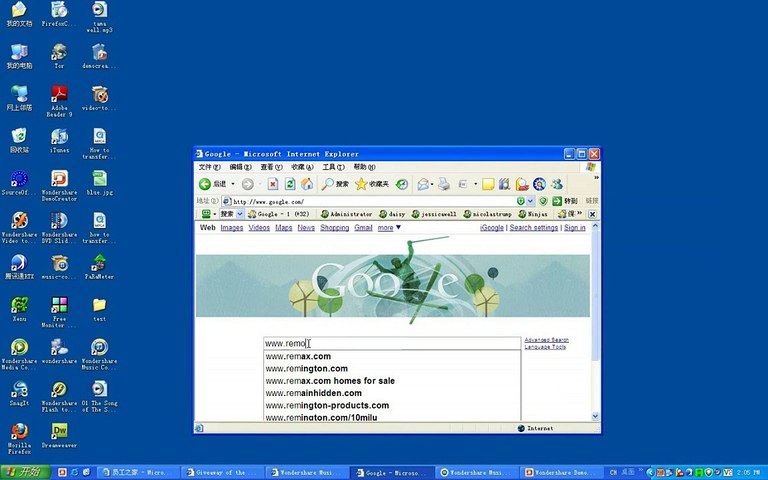768x480 pixels.
Task: Click the yellow sticky note toolbar icon
Action: [488, 184]
